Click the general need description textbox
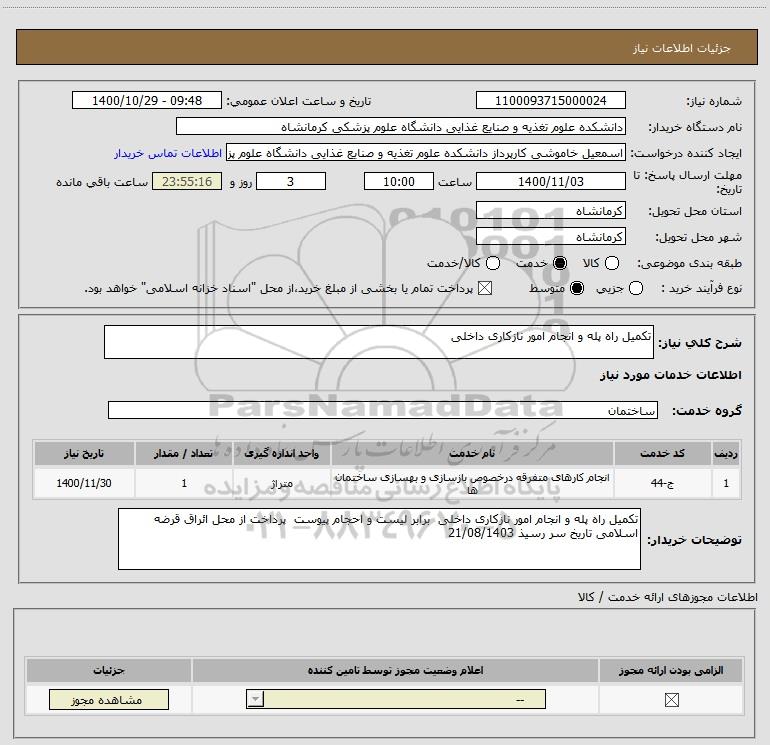 coord(379,342)
